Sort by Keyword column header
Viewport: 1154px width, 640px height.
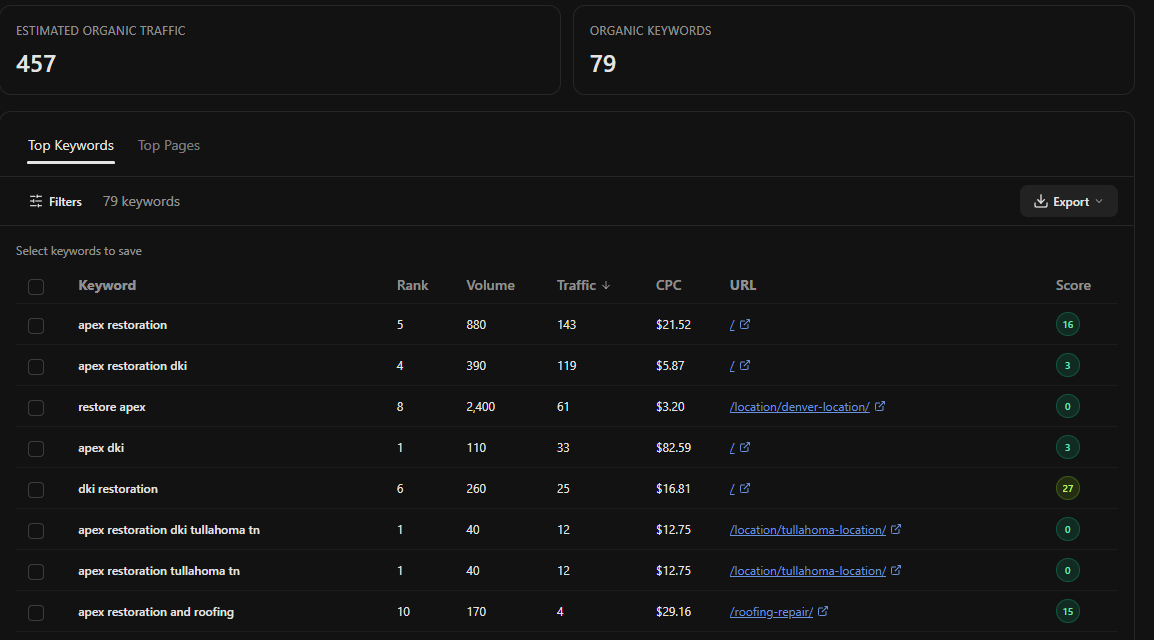click(107, 285)
